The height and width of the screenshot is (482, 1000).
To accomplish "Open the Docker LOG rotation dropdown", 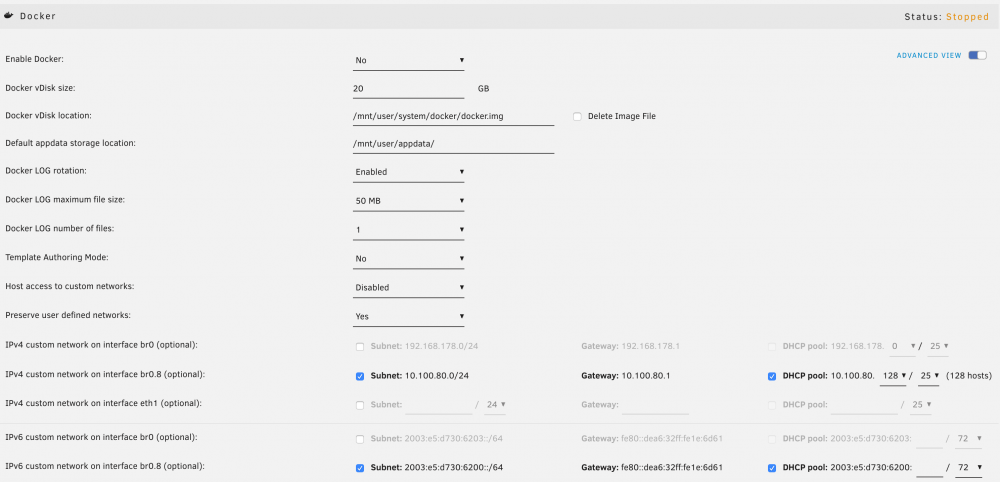I will [408, 172].
